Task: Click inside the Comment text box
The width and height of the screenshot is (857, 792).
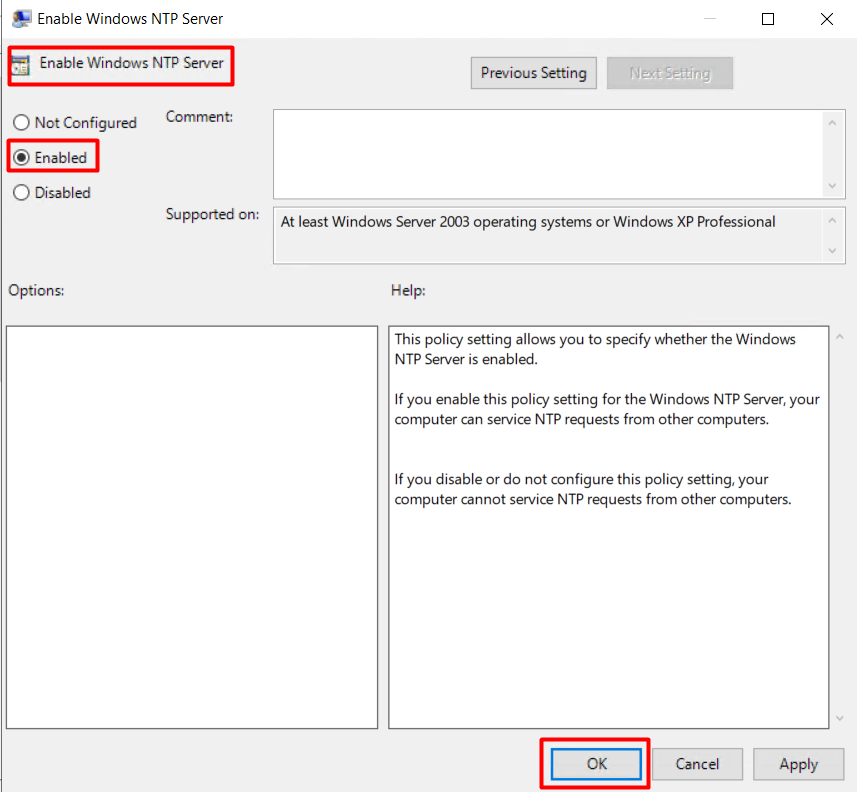Action: point(547,154)
